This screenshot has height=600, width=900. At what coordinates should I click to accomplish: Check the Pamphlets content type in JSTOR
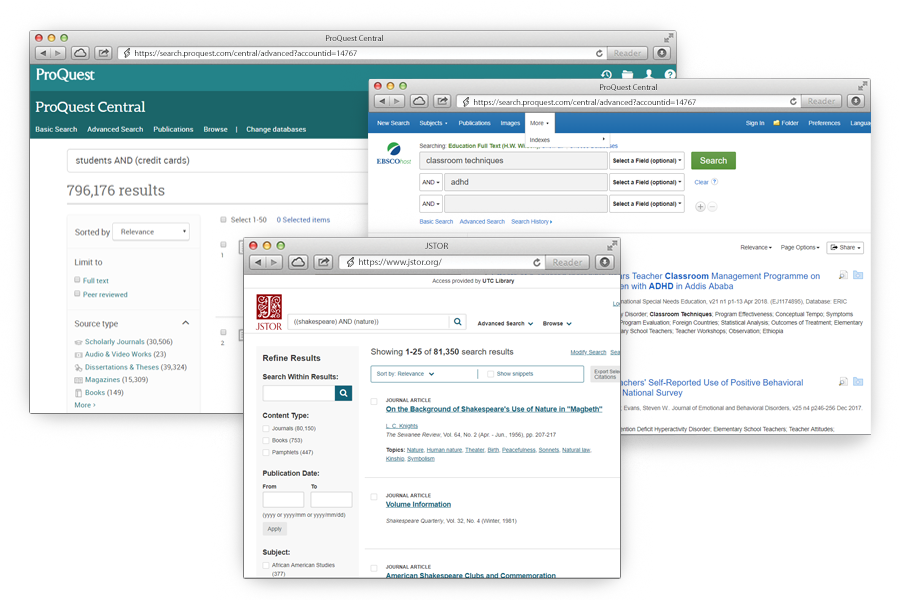266,452
